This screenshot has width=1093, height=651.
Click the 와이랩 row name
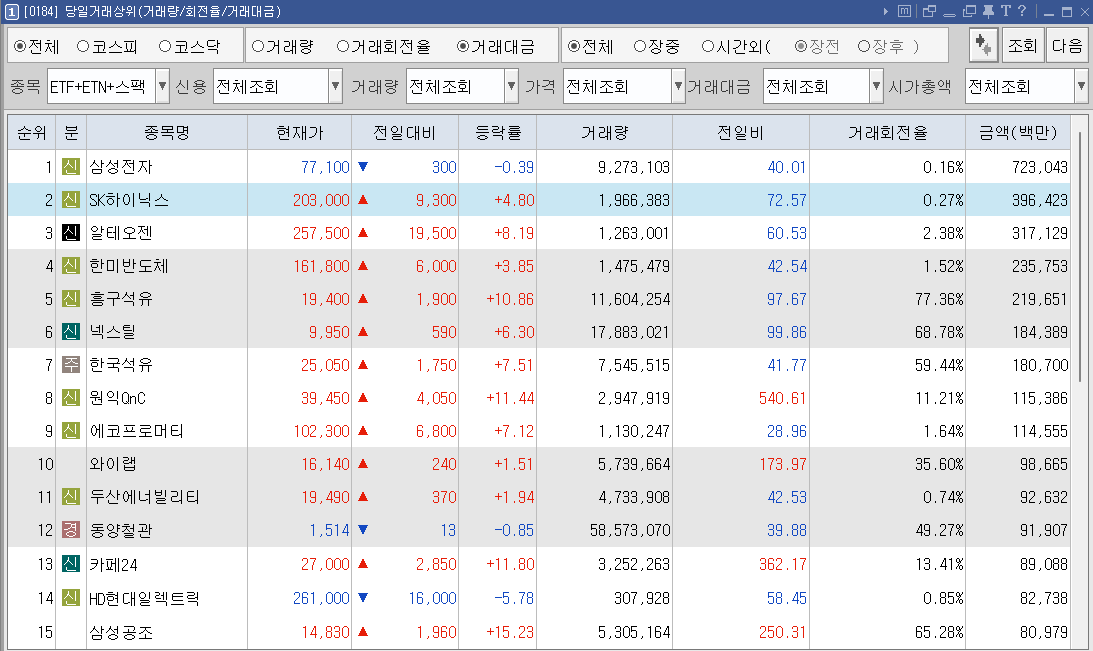click(113, 464)
